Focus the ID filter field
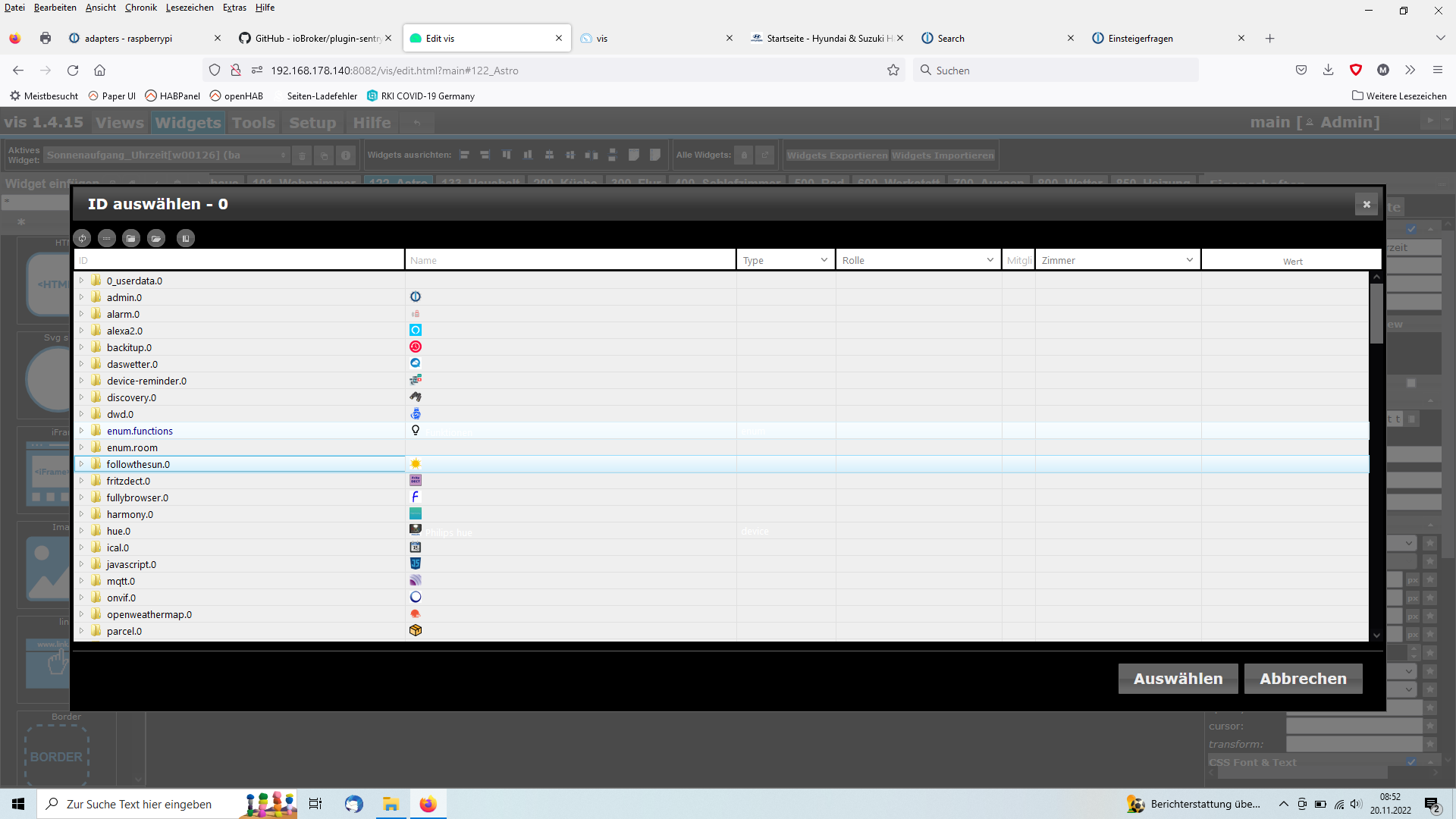This screenshot has width=1456, height=819. 240,260
